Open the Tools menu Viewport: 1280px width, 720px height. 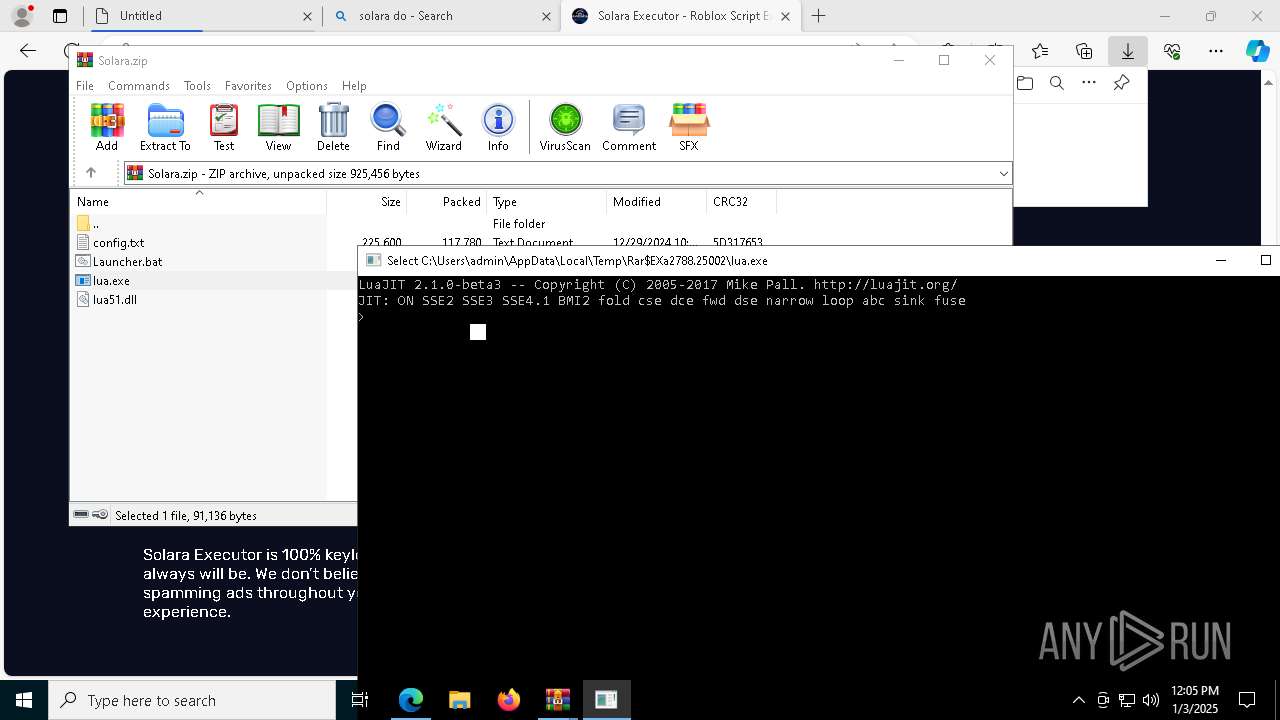click(197, 86)
